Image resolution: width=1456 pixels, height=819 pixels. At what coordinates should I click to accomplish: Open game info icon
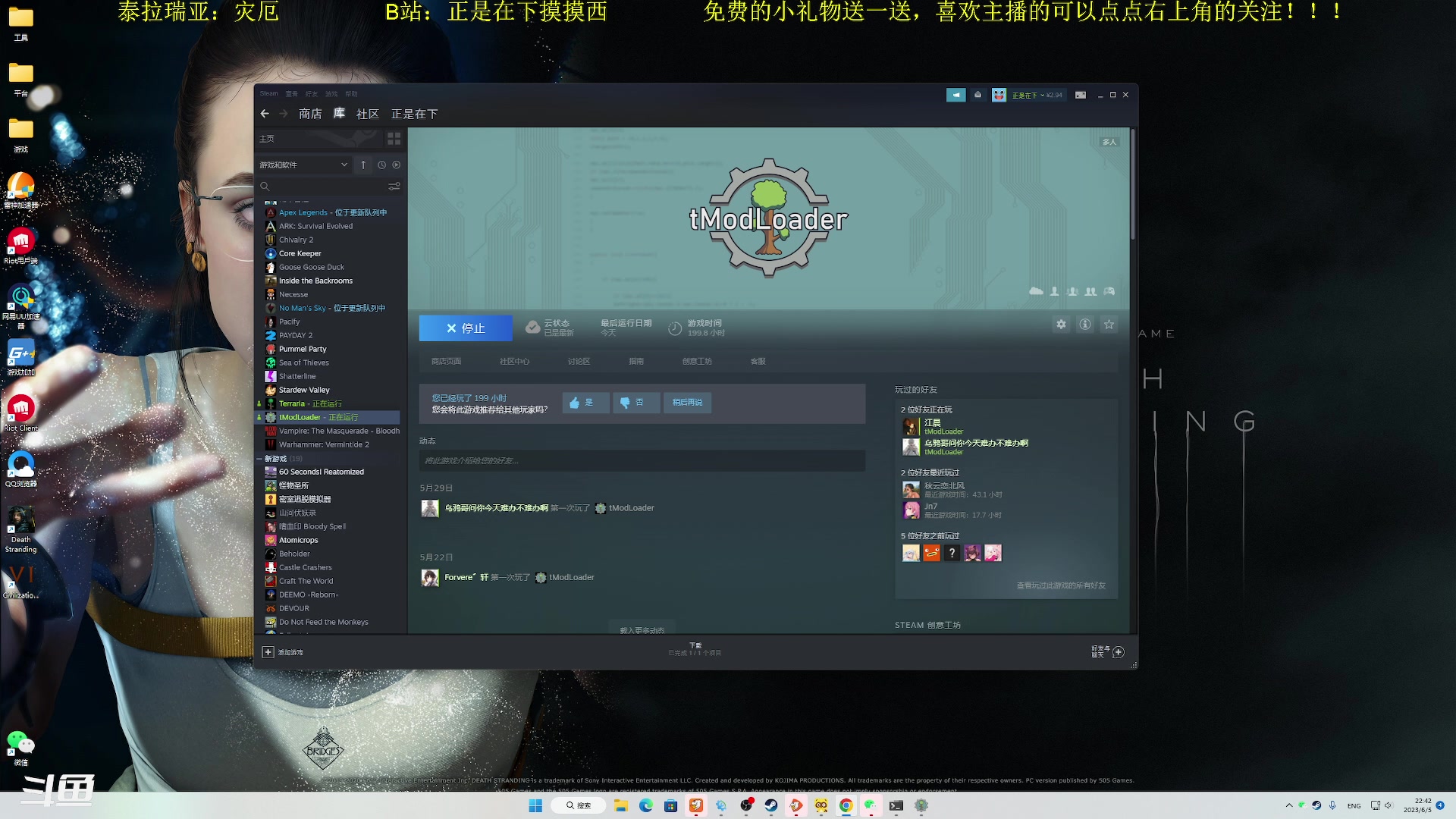point(1085,325)
